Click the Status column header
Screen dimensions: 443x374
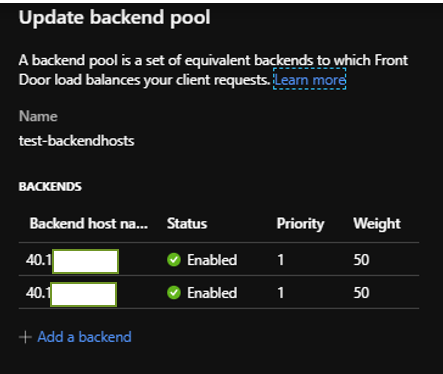[187, 223]
